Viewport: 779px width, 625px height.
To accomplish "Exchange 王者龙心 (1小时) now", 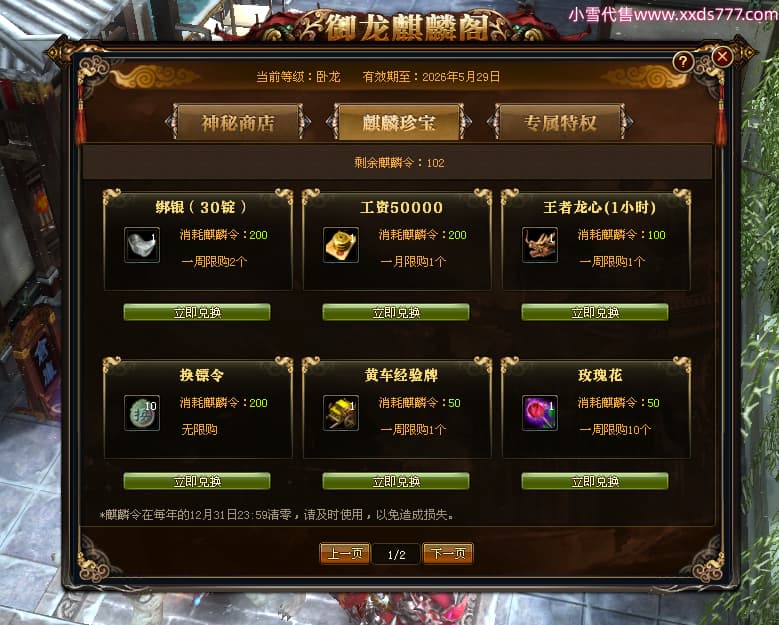I will tap(595, 312).
